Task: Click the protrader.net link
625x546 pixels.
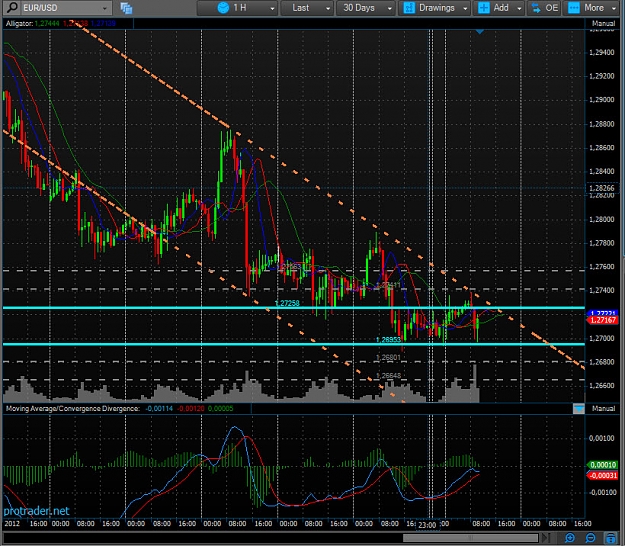Action: [36, 511]
